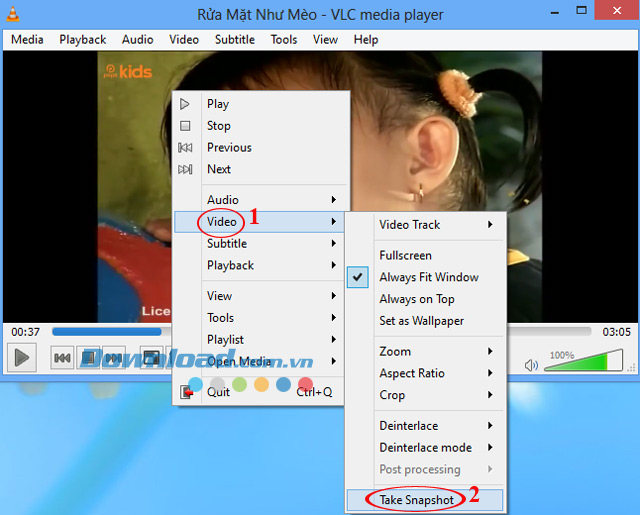Expand the Subtitle submenu in context menu
The image size is (640, 515).
[259, 244]
